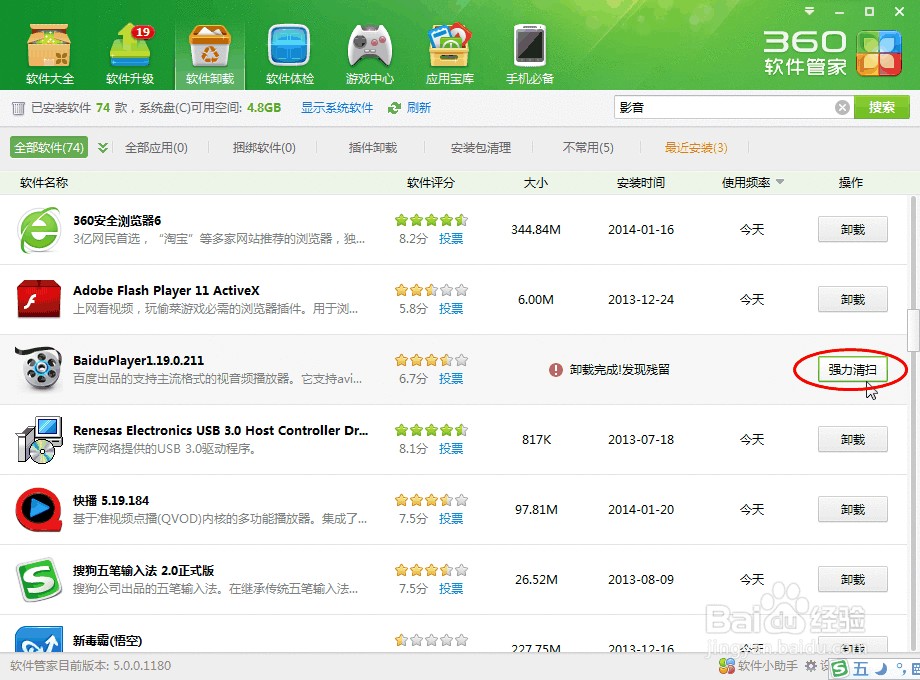Switch to the 最近安装(3) tab
This screenshot has height=680, width=920.
pyautogui.click(x=696, y=147)
